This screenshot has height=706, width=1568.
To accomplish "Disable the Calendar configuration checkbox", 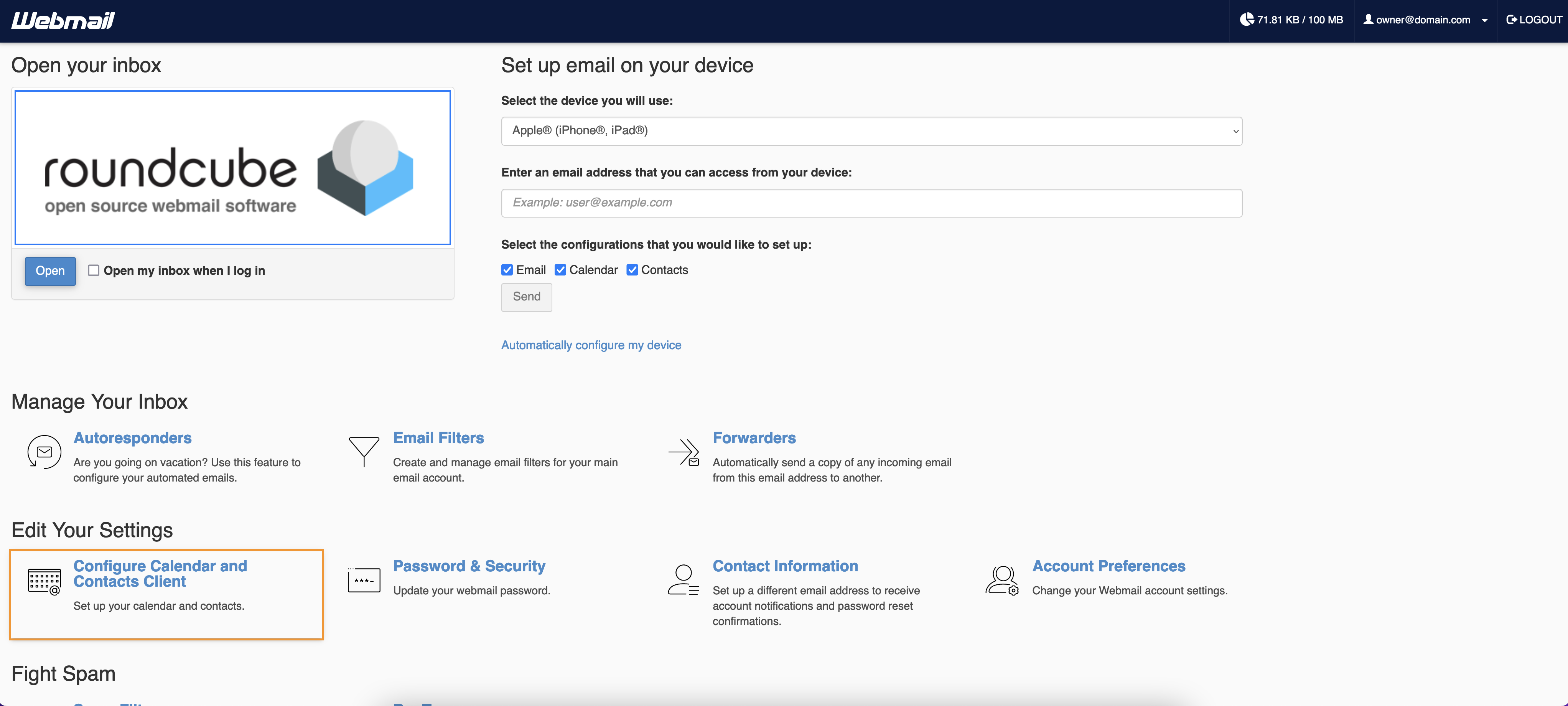I will (x=561, y=269).
